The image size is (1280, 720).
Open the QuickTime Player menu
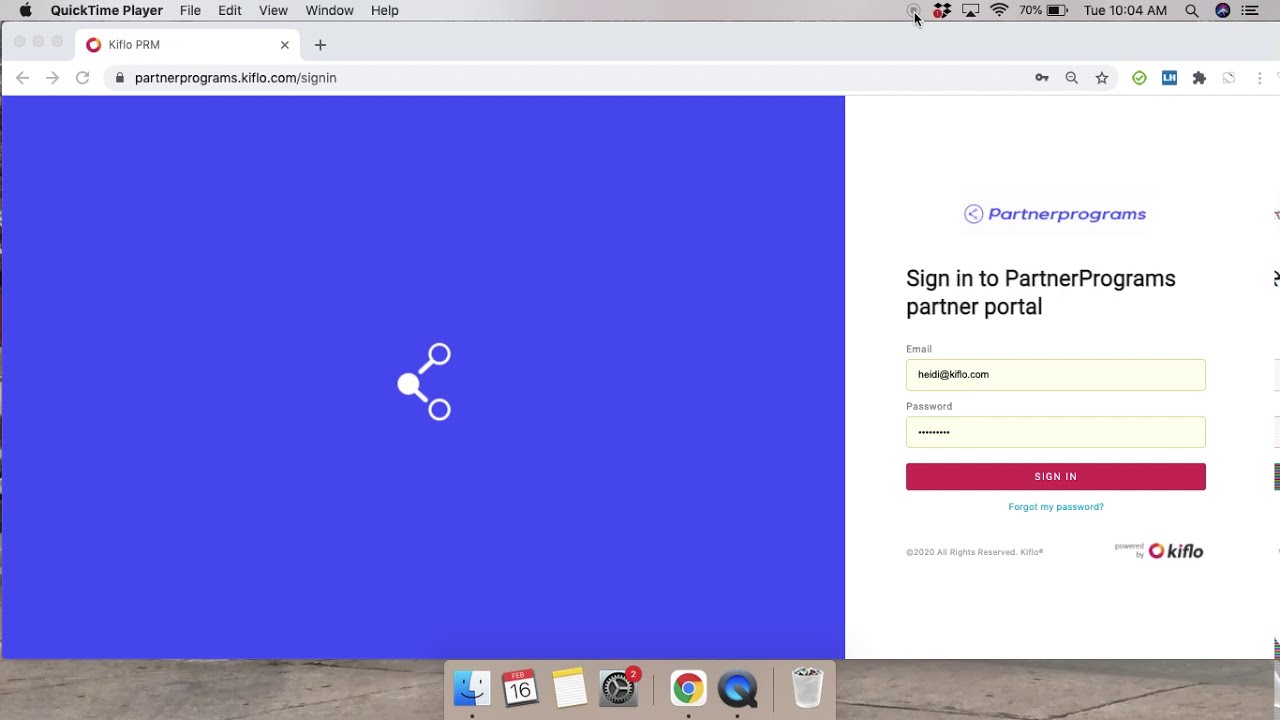pos(106,10)
